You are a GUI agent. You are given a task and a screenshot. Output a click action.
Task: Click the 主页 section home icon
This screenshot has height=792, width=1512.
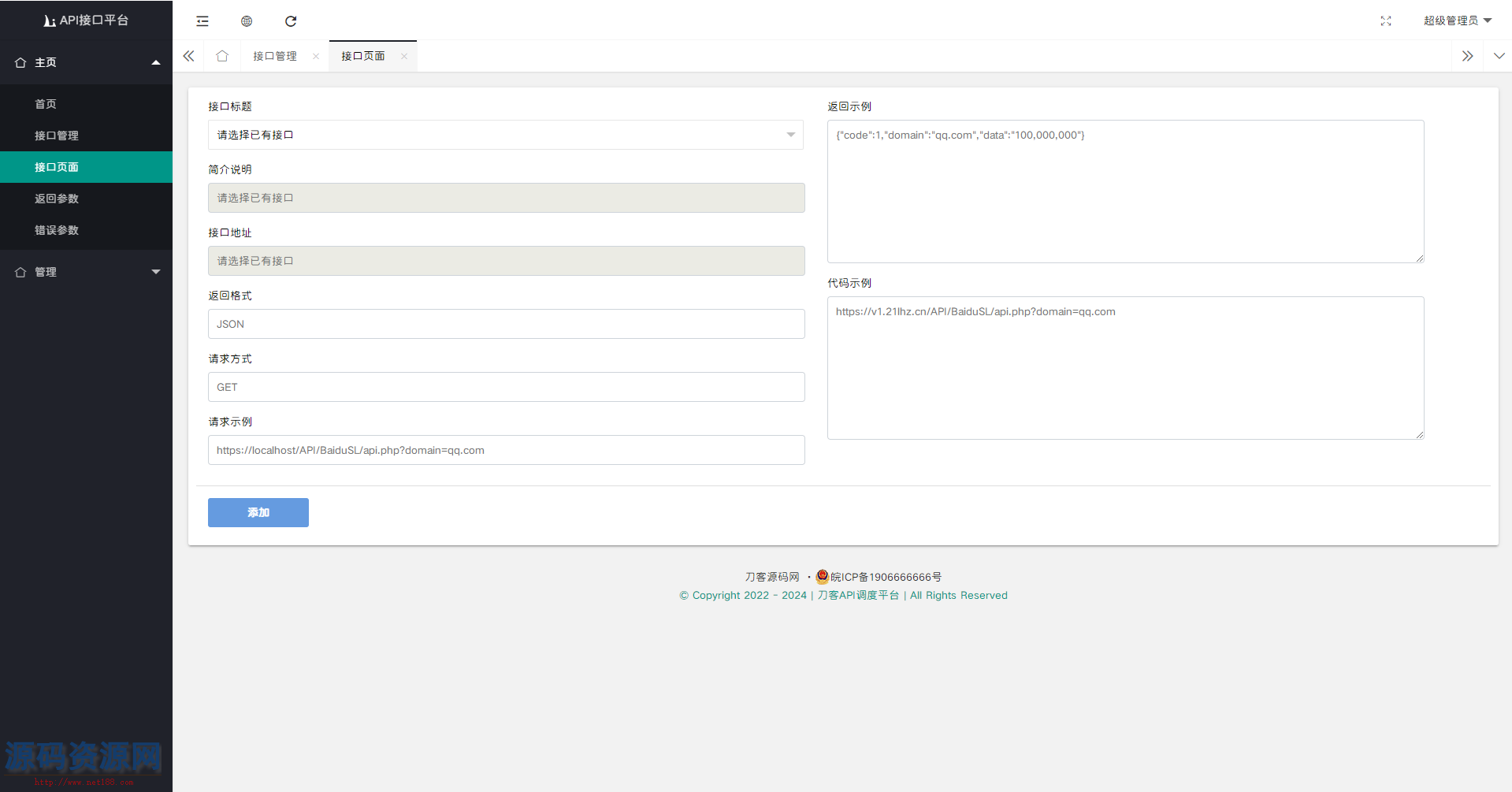pyautogui.click(x=20, y=62)
